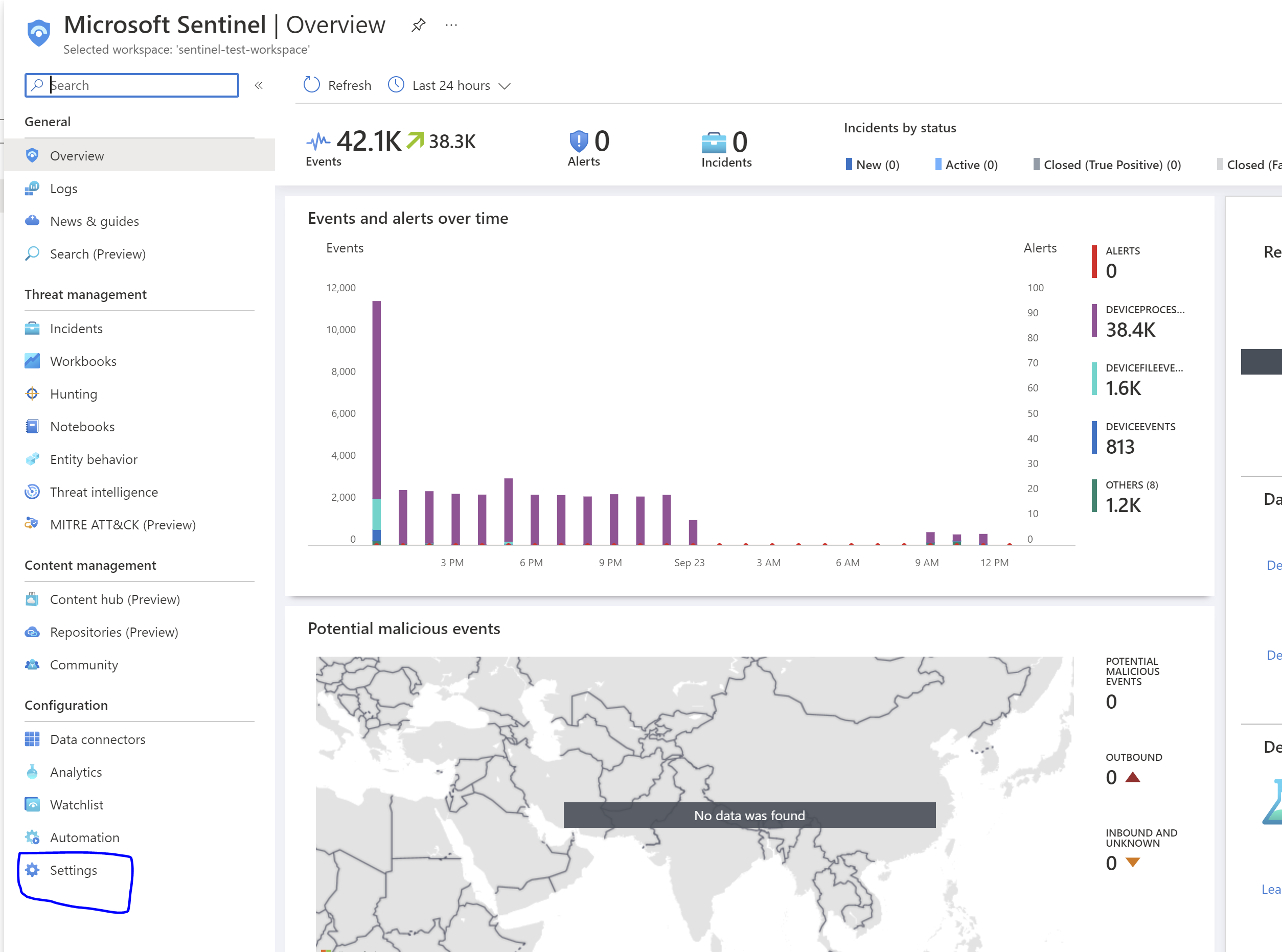Click the Threat intelligence radar icon
This screenshot has height=952, width=1282.
[32, 492]
